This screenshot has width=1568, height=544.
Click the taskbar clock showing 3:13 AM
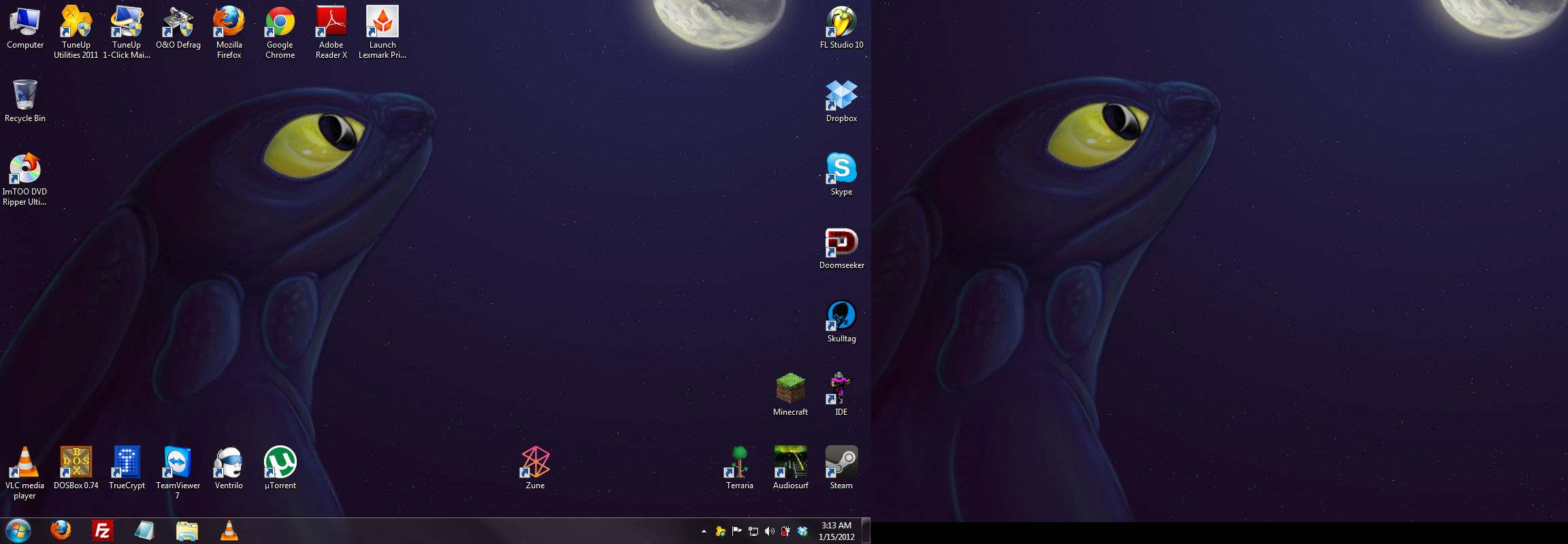tap(836, 531)
